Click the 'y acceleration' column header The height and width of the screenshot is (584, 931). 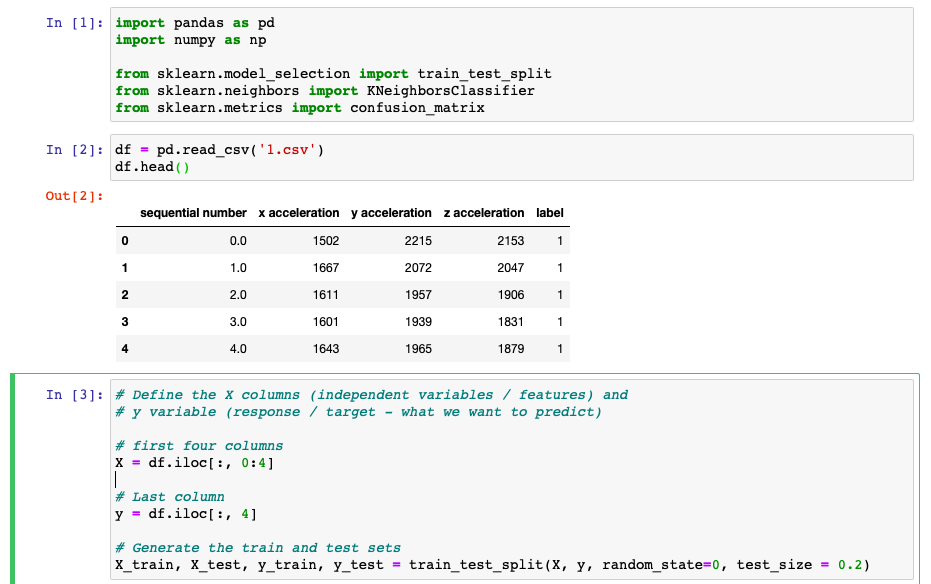[x=391, y=213]
